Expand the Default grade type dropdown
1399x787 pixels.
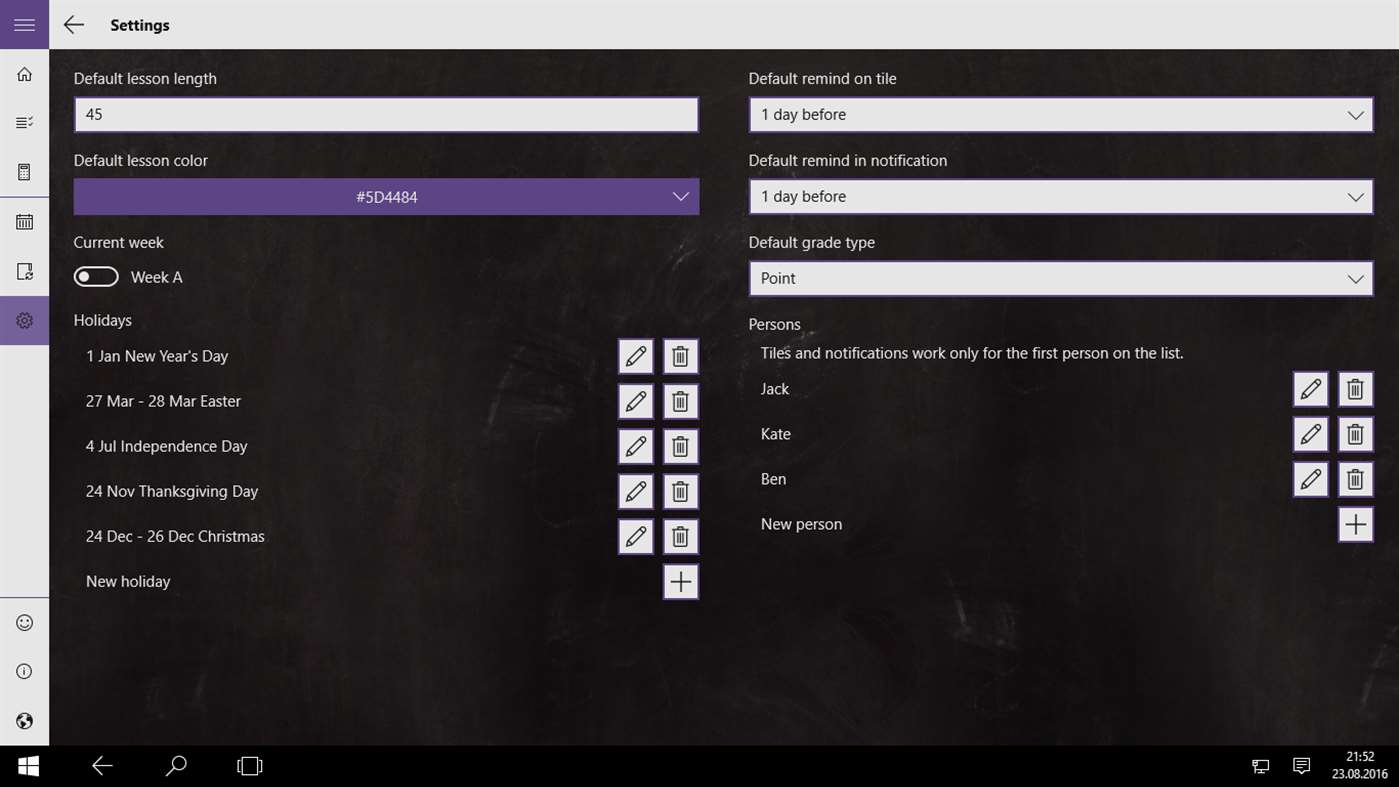coord(1061,278)
